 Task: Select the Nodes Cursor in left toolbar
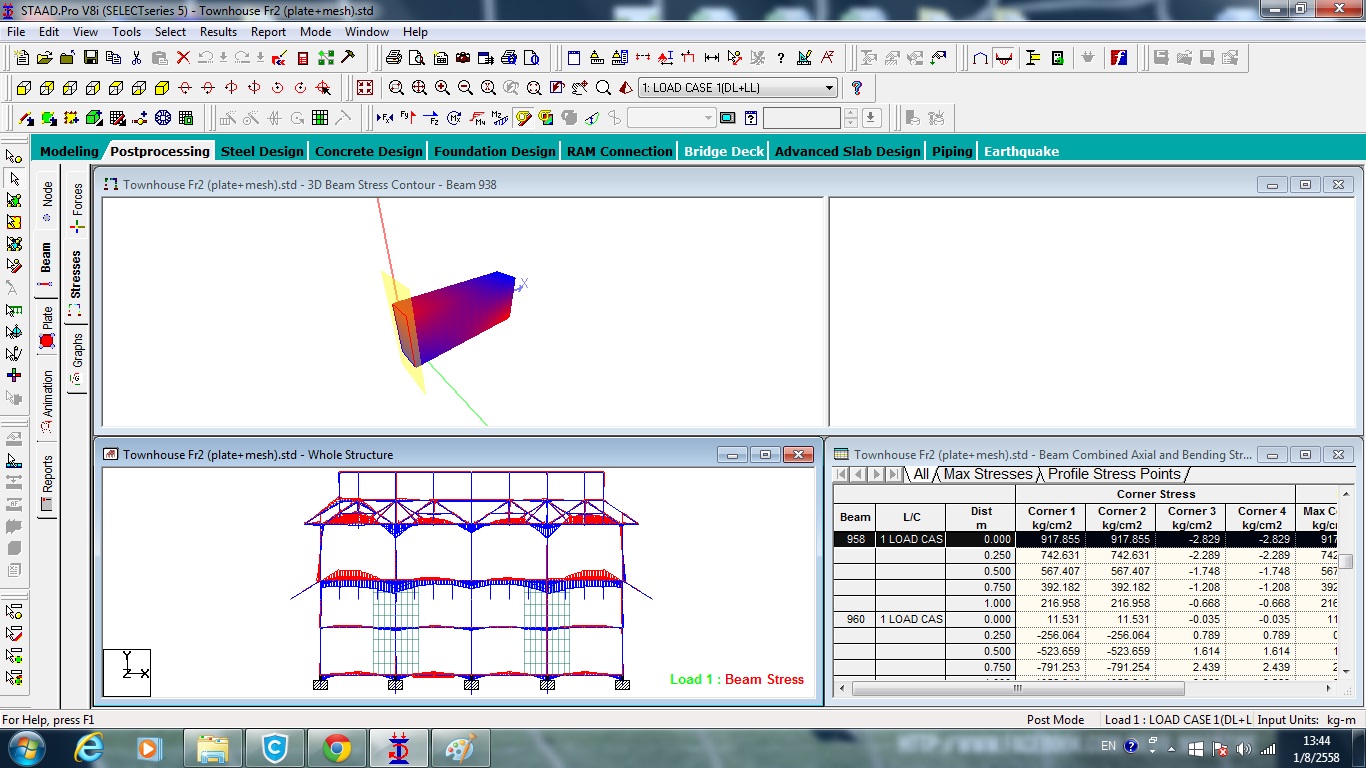[x=14, y=156]
